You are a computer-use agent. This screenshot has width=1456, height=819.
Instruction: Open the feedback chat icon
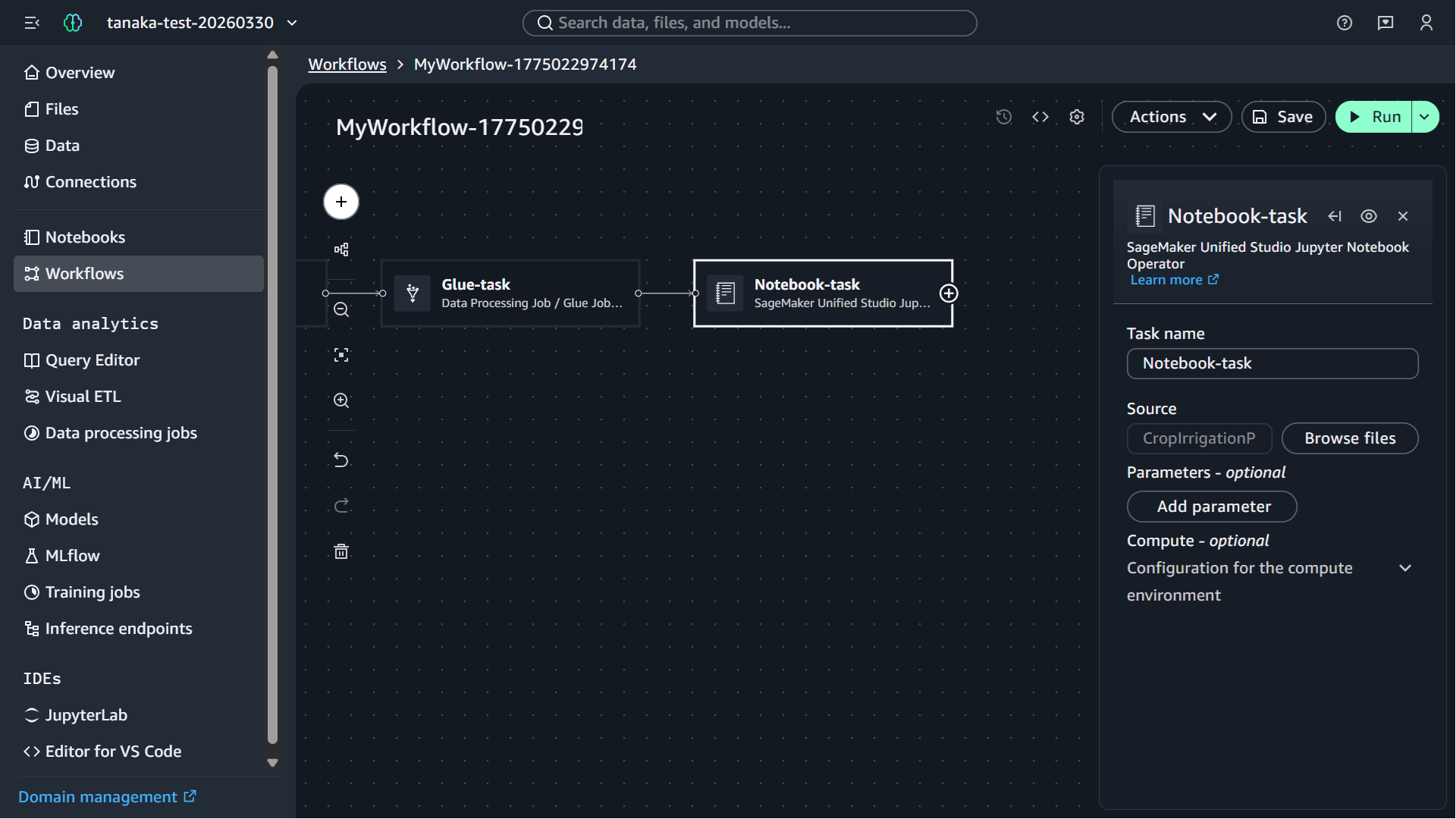1385,23
